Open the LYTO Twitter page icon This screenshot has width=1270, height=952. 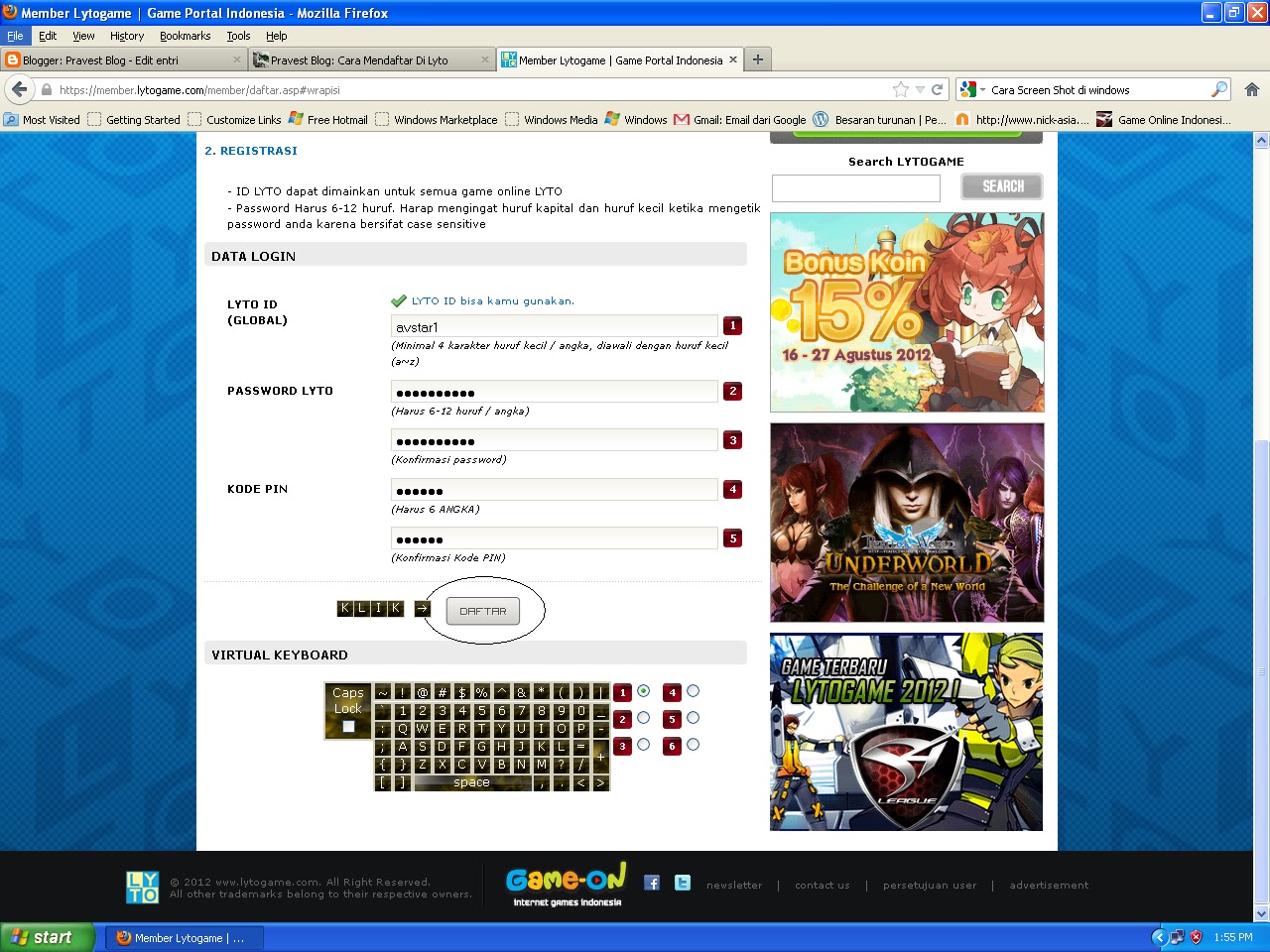coord(683,883)
